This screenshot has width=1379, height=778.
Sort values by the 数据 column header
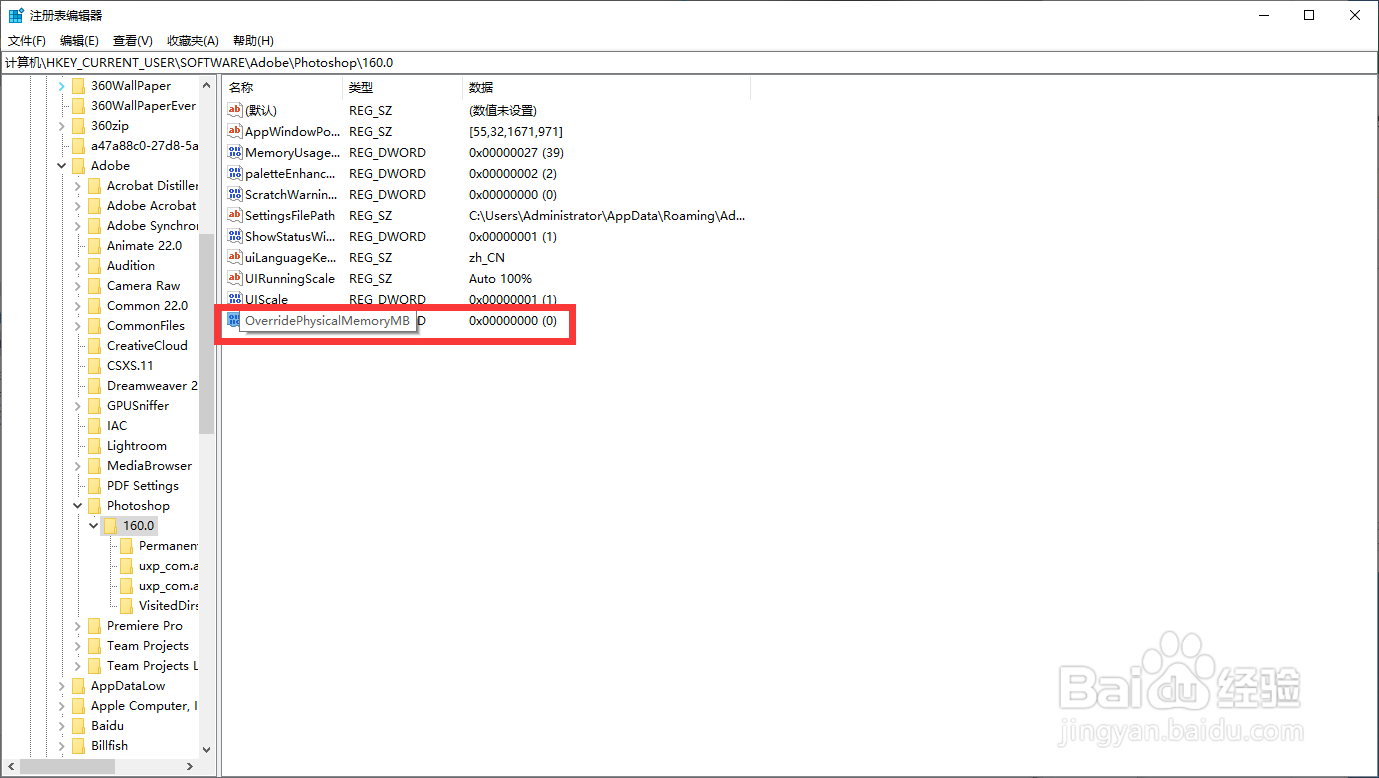click(607, 88)
